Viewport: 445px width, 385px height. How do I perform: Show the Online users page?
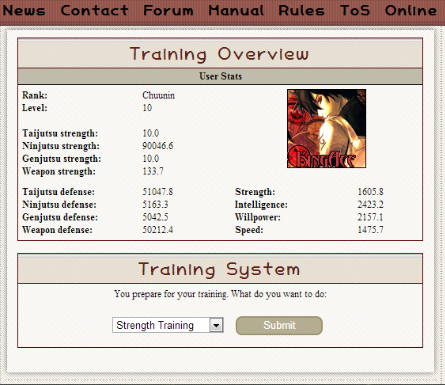(411, 11)
